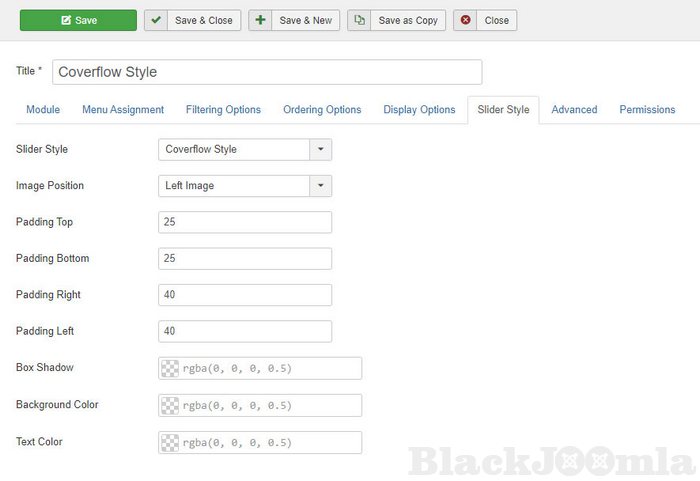Click the Box Shadow color swatch
This screenshot has width=700, height=481.
point(170,368)
